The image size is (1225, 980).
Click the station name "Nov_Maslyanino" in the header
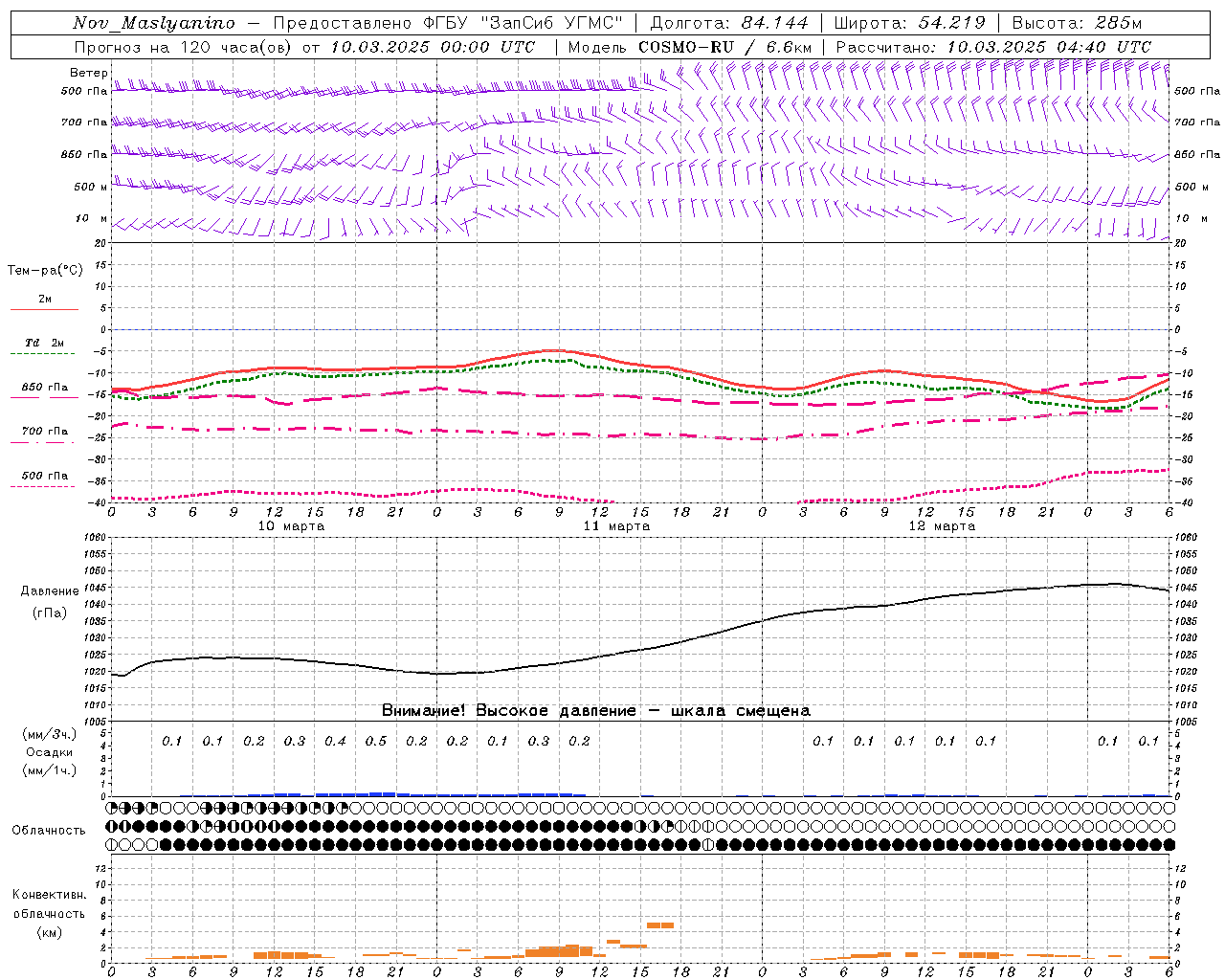pos(154,23)
